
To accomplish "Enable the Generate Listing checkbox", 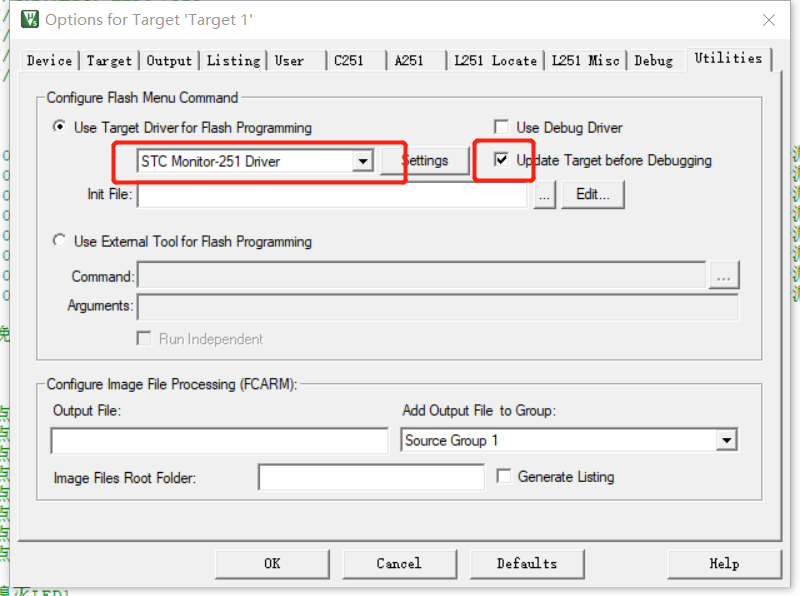I will 504,477.
